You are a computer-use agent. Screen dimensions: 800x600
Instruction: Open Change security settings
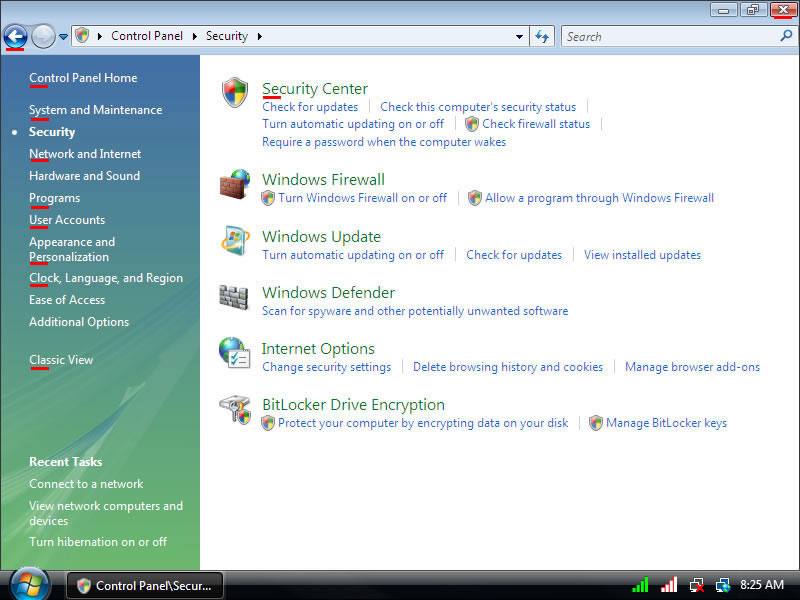pyautogui.click(x=327, y=367)
